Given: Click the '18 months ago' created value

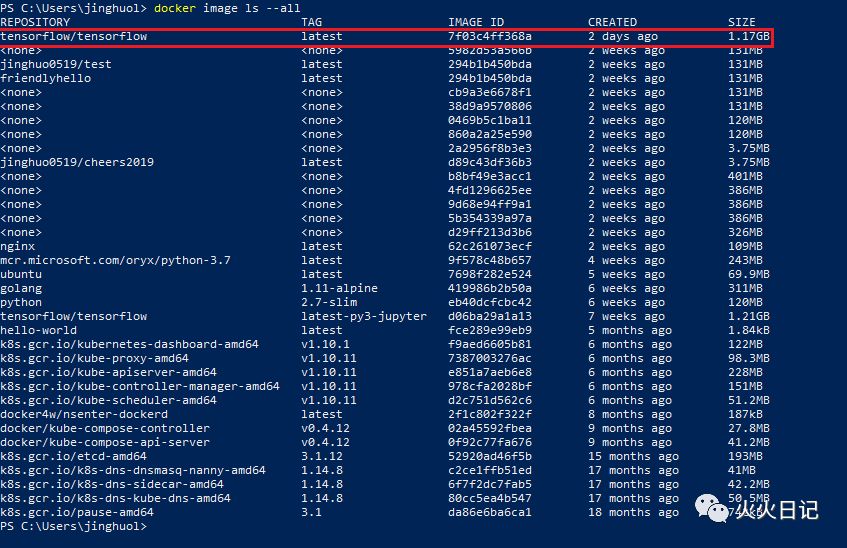Looking at the screenshot, I should click(634, 512).
